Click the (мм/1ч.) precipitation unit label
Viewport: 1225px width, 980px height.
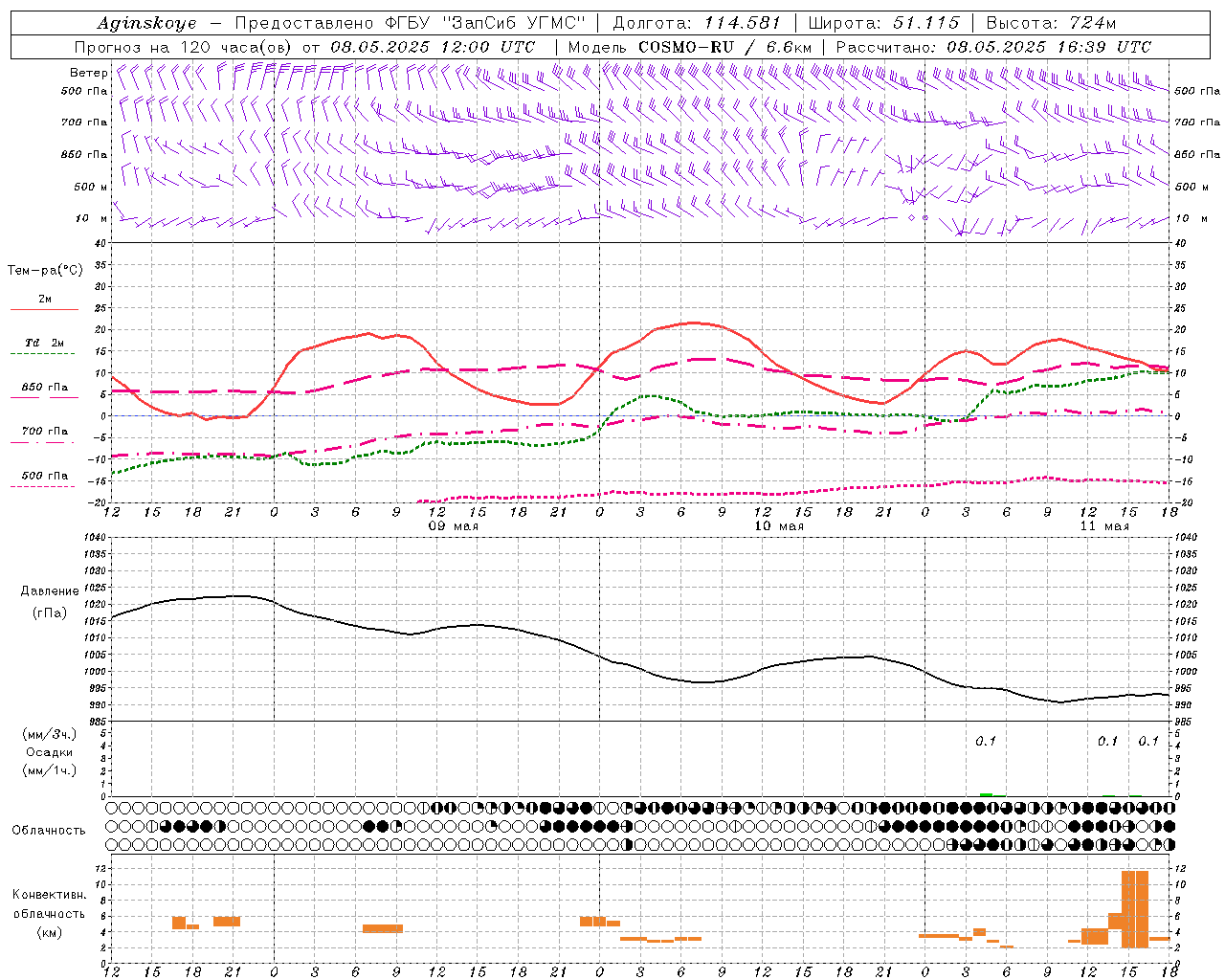coord(49,770)
